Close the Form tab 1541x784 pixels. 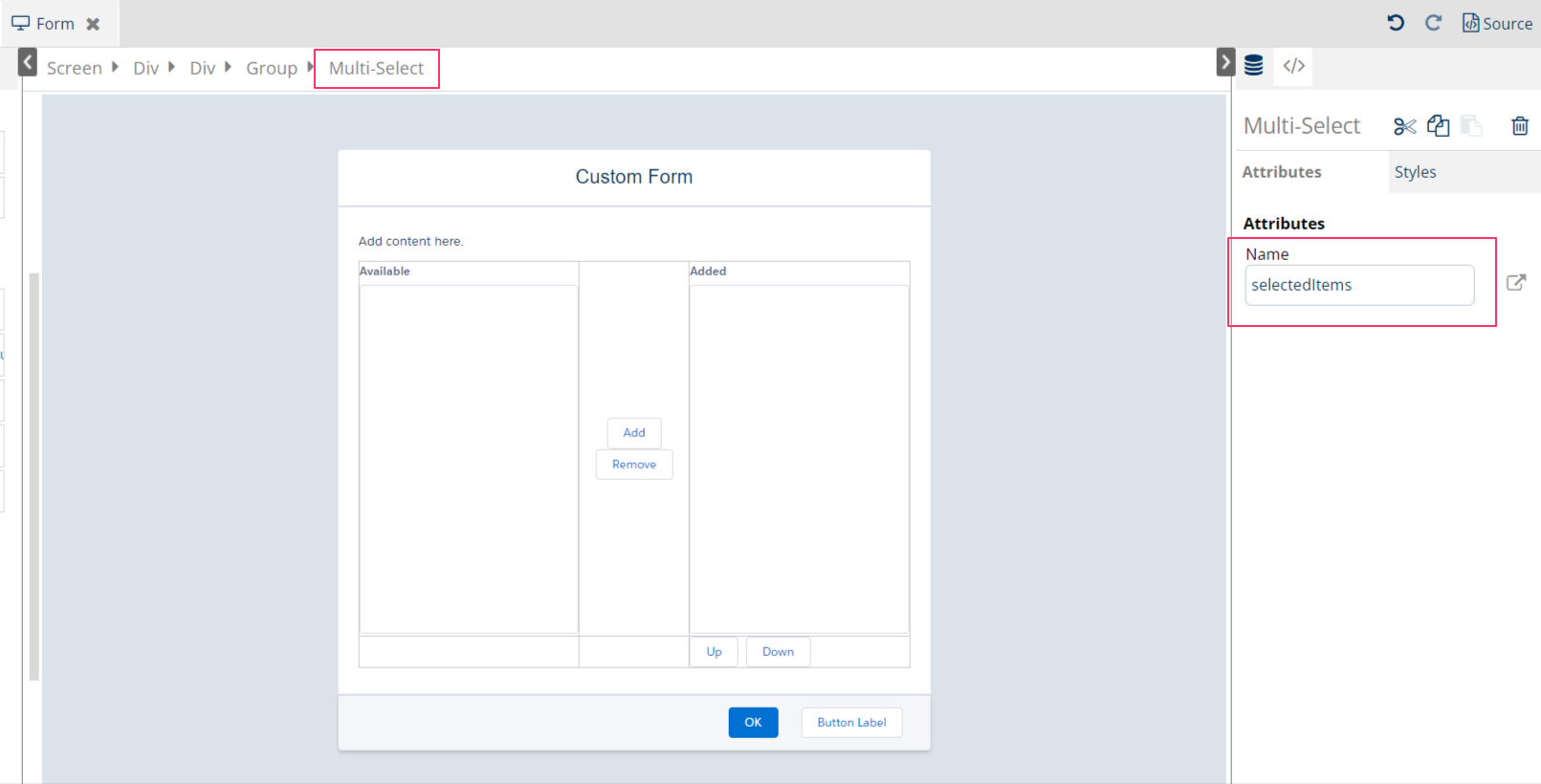point(93,24)
